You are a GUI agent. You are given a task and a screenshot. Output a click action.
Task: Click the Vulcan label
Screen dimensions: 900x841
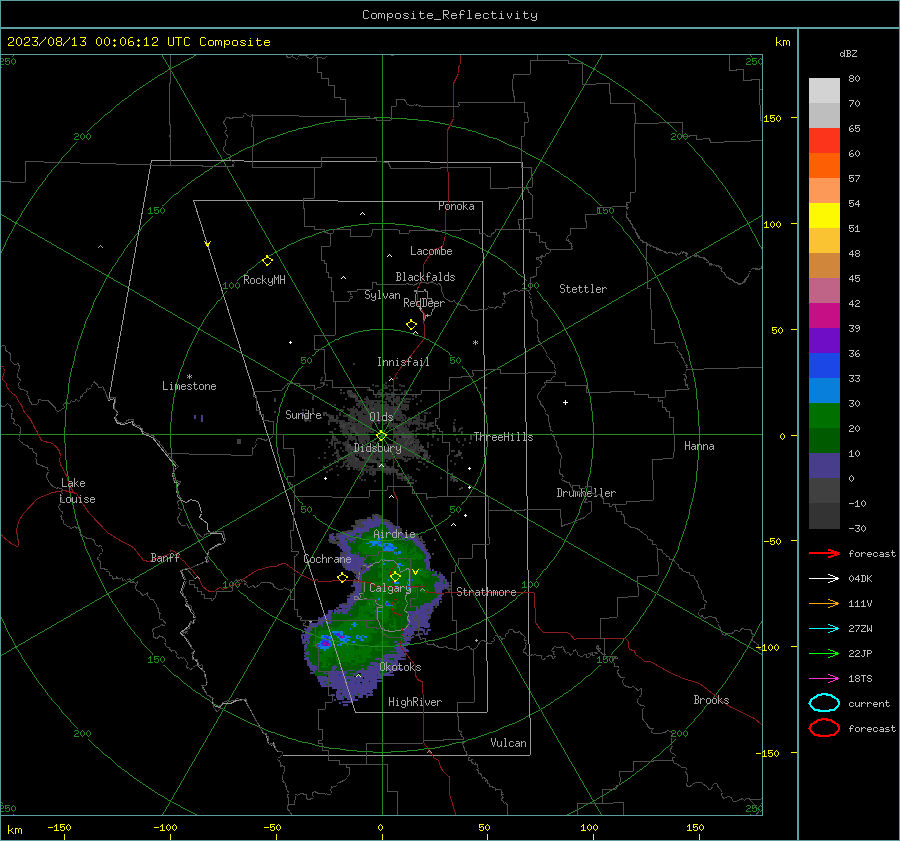(508, 743)
